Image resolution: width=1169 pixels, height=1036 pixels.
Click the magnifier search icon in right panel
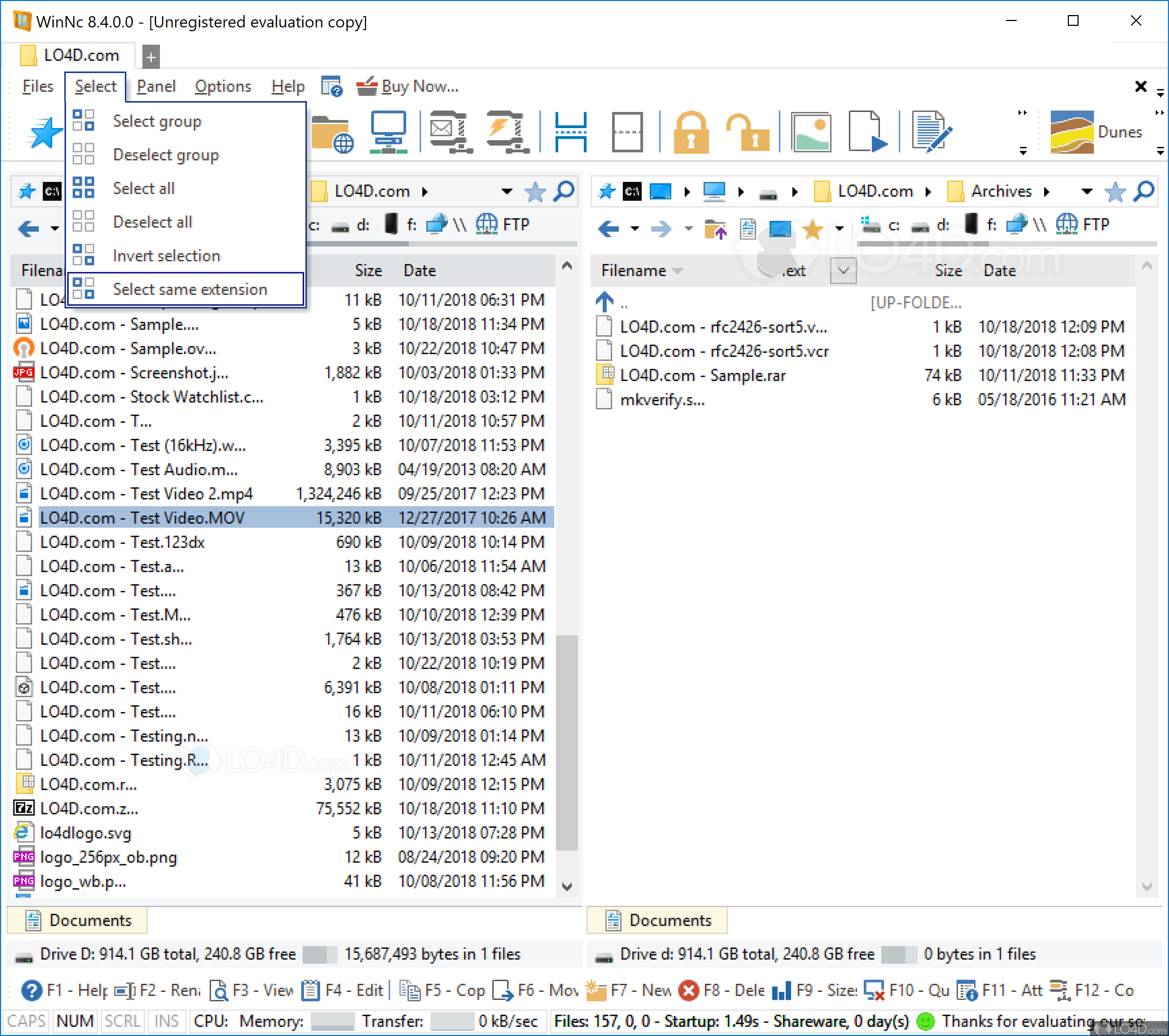(1144, 191)
